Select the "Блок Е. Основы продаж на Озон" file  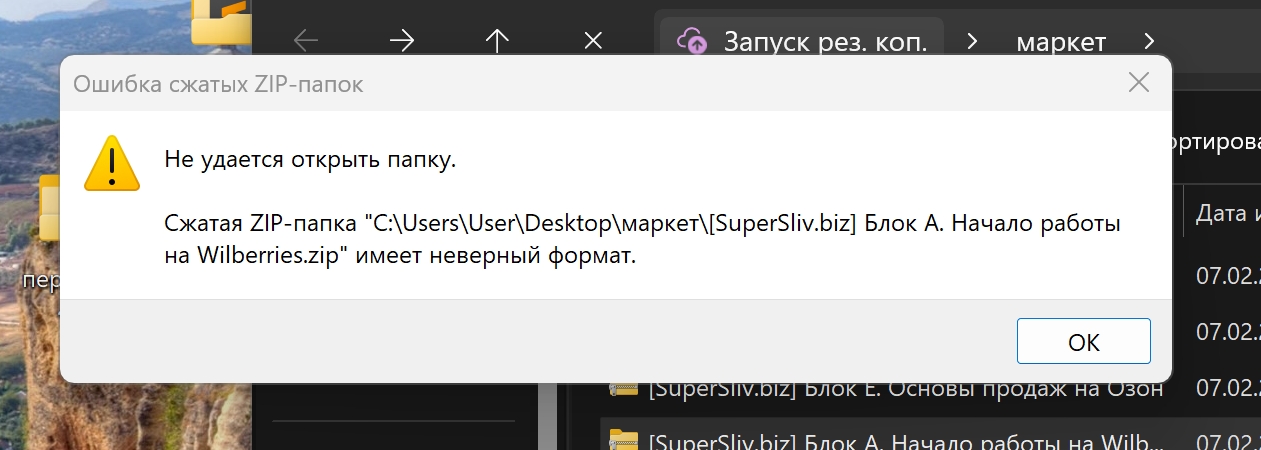pyautogui.click(x=905, y=389)
